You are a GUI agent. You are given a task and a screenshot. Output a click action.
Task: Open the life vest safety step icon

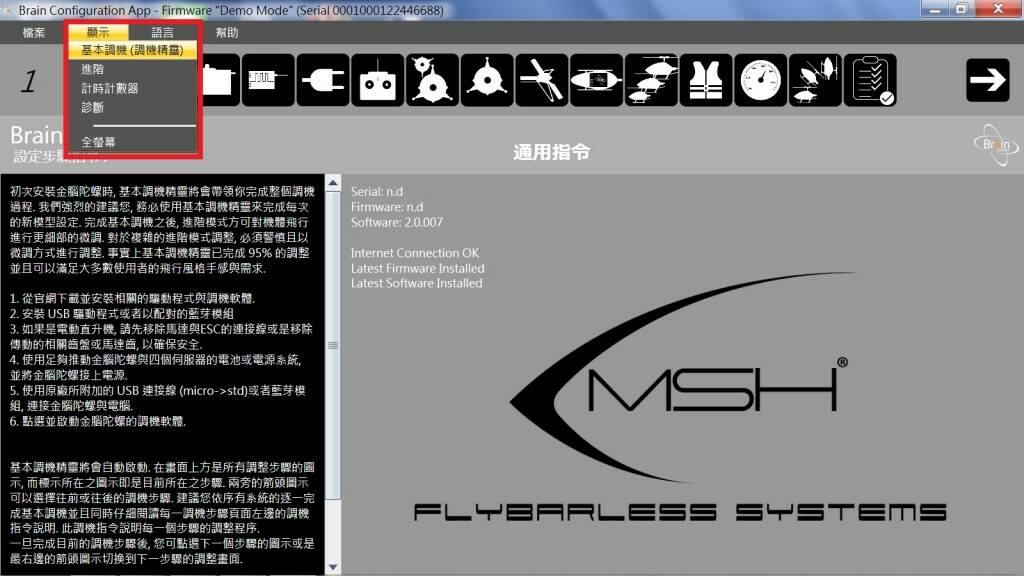pyautogui.click(x=706, y=80)
